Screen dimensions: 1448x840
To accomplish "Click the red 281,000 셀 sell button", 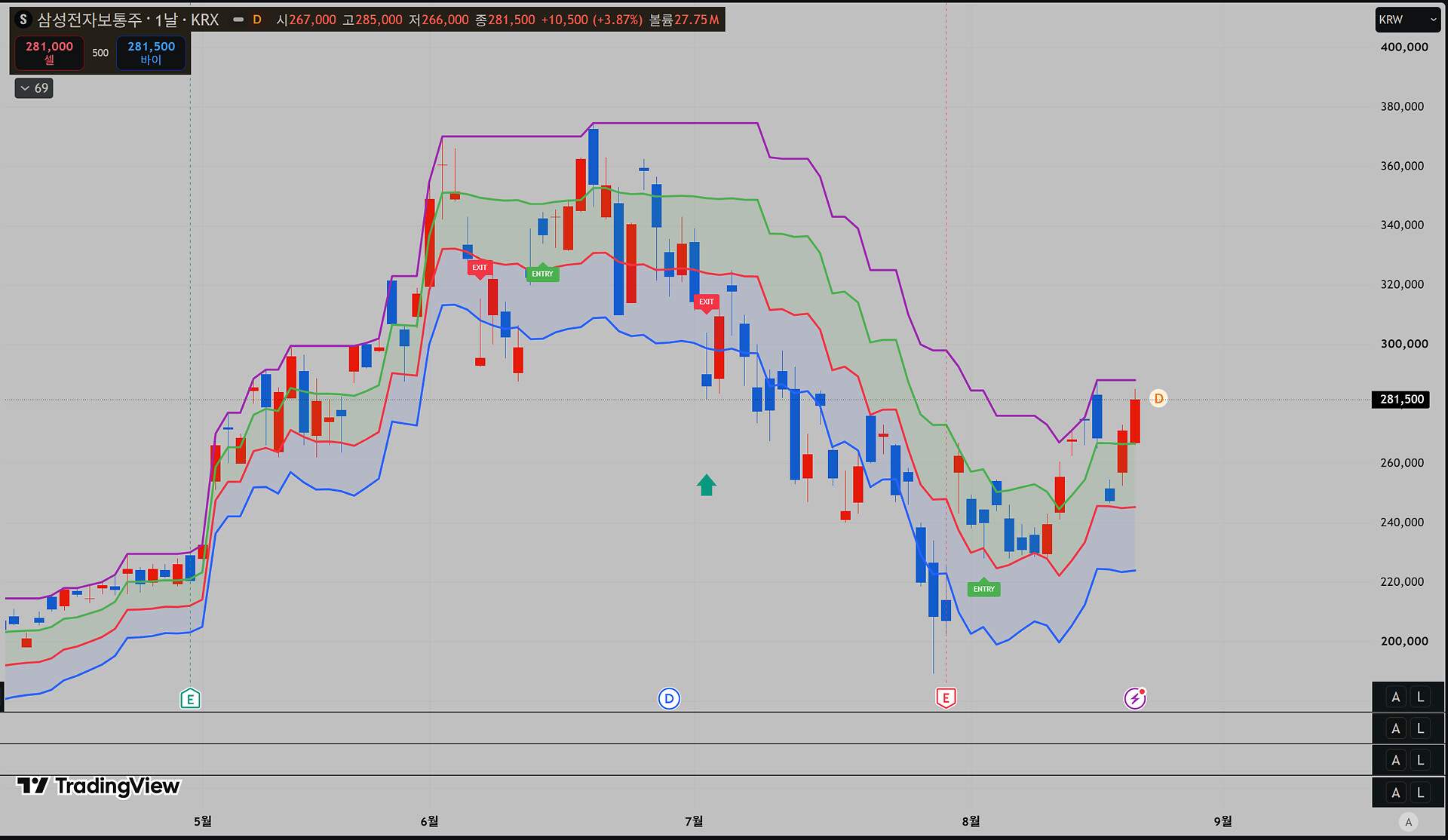I will click(50, 53).
